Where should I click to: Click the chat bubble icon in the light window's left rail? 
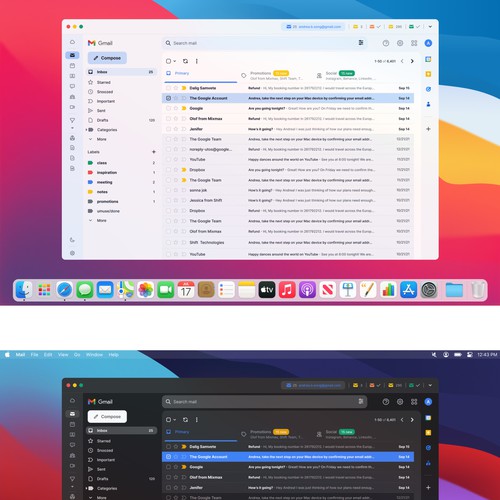tap(72, 86)
